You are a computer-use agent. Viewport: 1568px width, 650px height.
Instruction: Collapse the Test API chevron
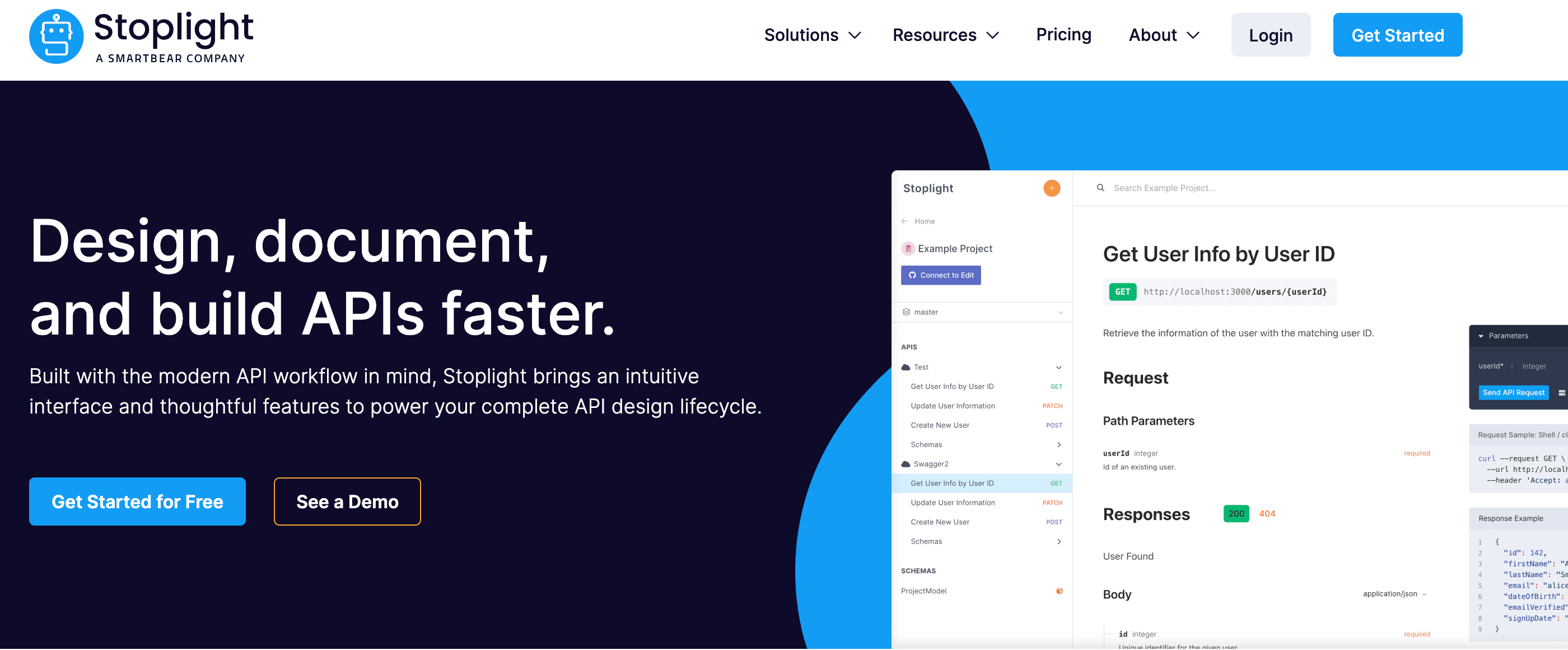[1058, 368]
